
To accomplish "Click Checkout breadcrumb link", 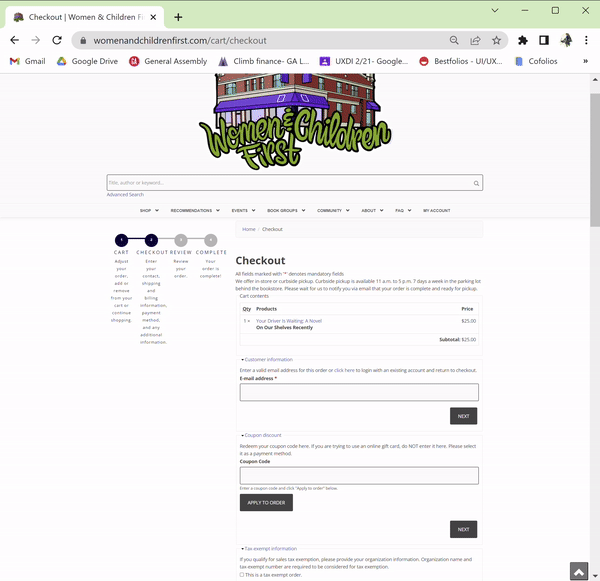I will [x=272, y=229].
